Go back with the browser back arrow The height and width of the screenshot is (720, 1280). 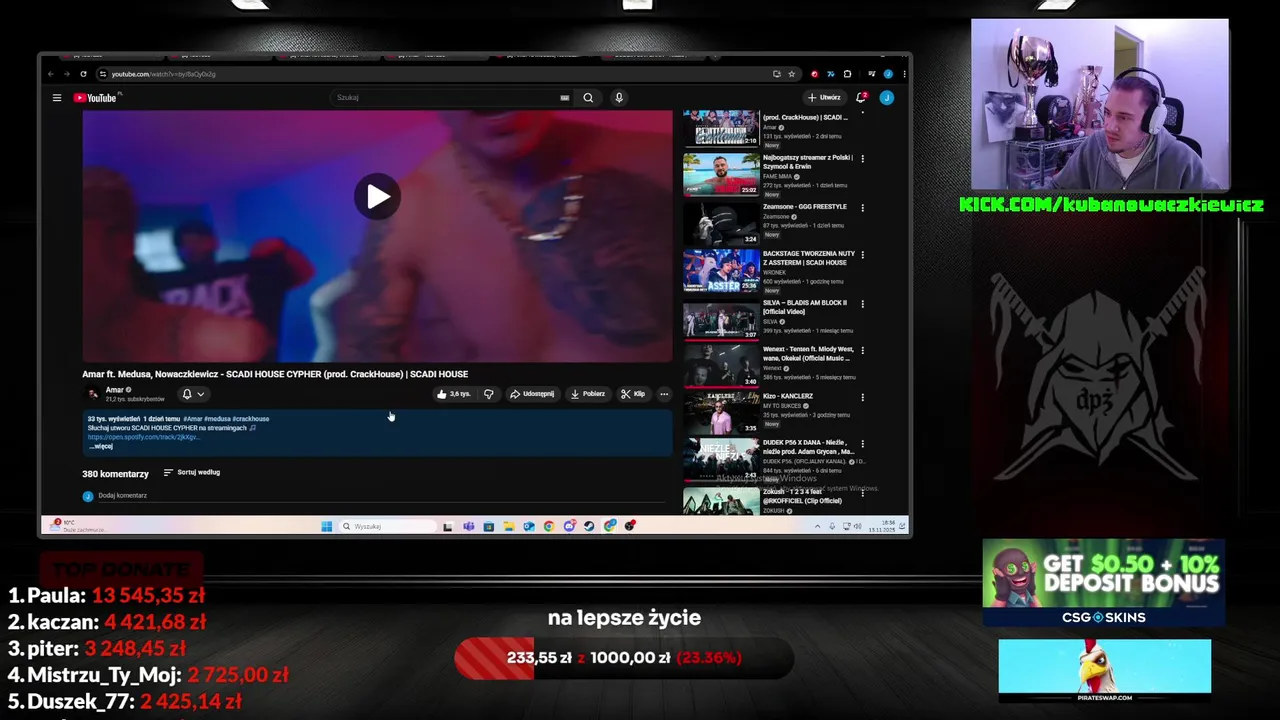[51, 74]
